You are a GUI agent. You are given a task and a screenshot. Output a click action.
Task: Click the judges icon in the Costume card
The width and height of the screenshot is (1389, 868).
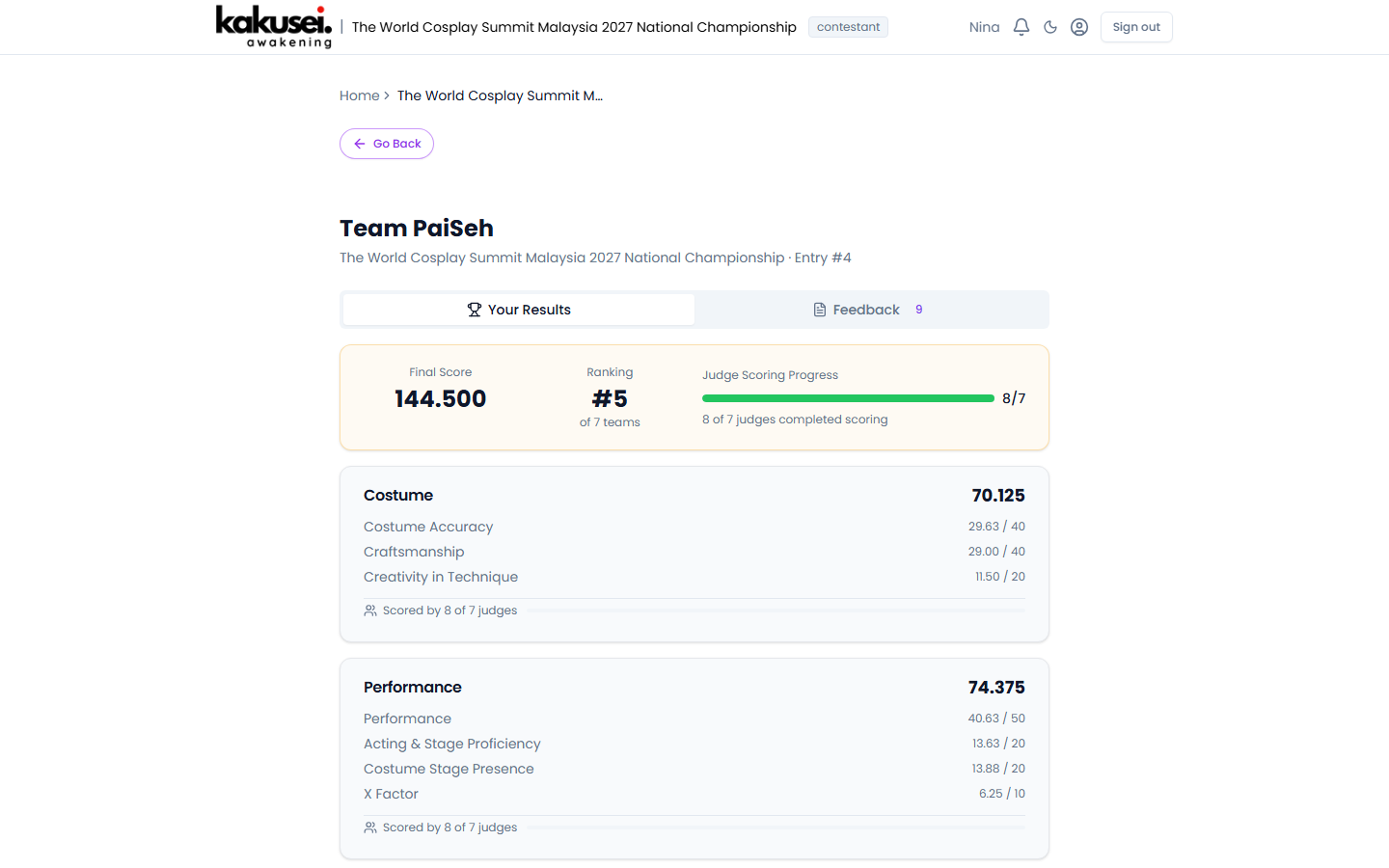coord(369,610)
